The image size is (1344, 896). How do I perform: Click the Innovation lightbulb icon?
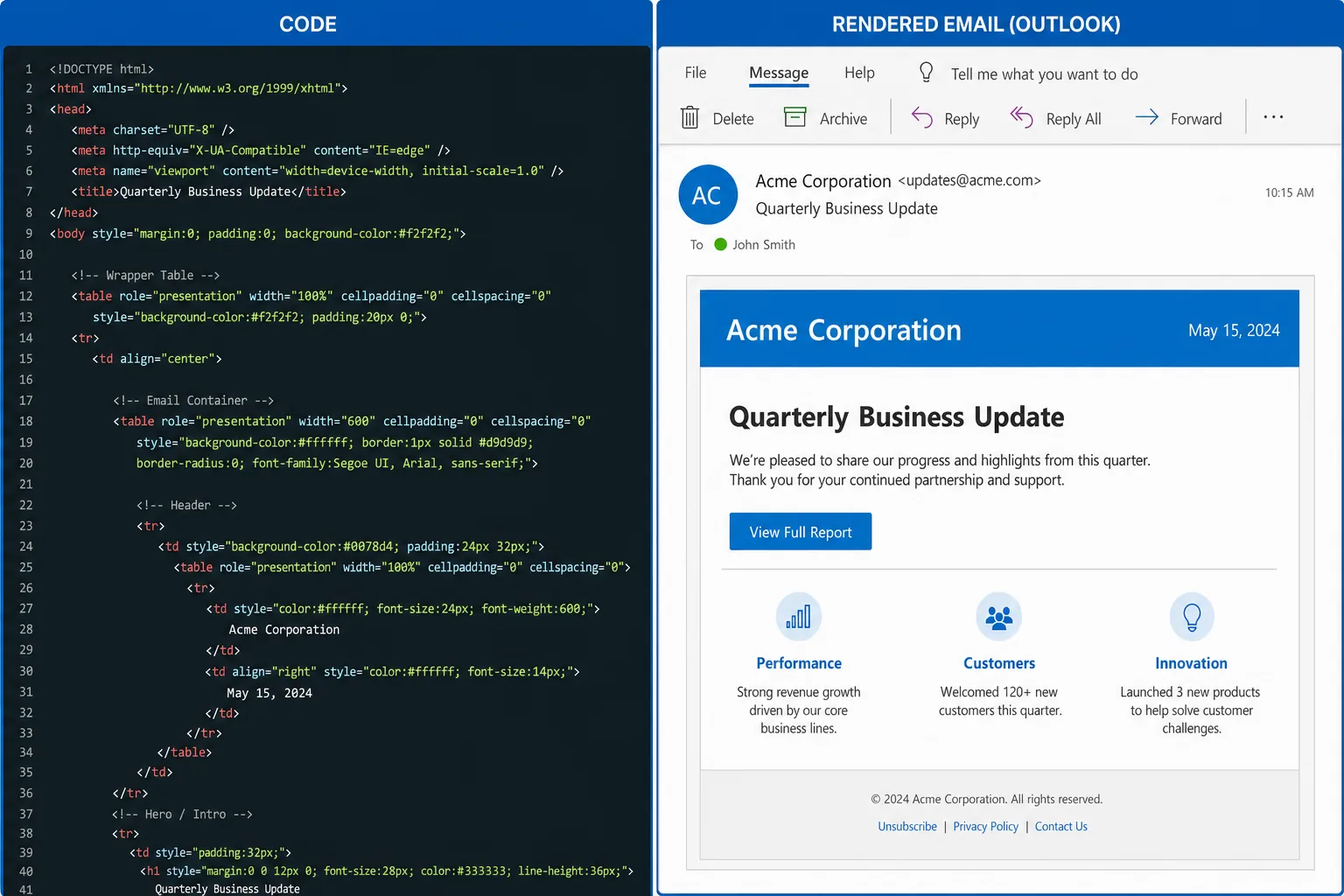[x=1192, y=617]
